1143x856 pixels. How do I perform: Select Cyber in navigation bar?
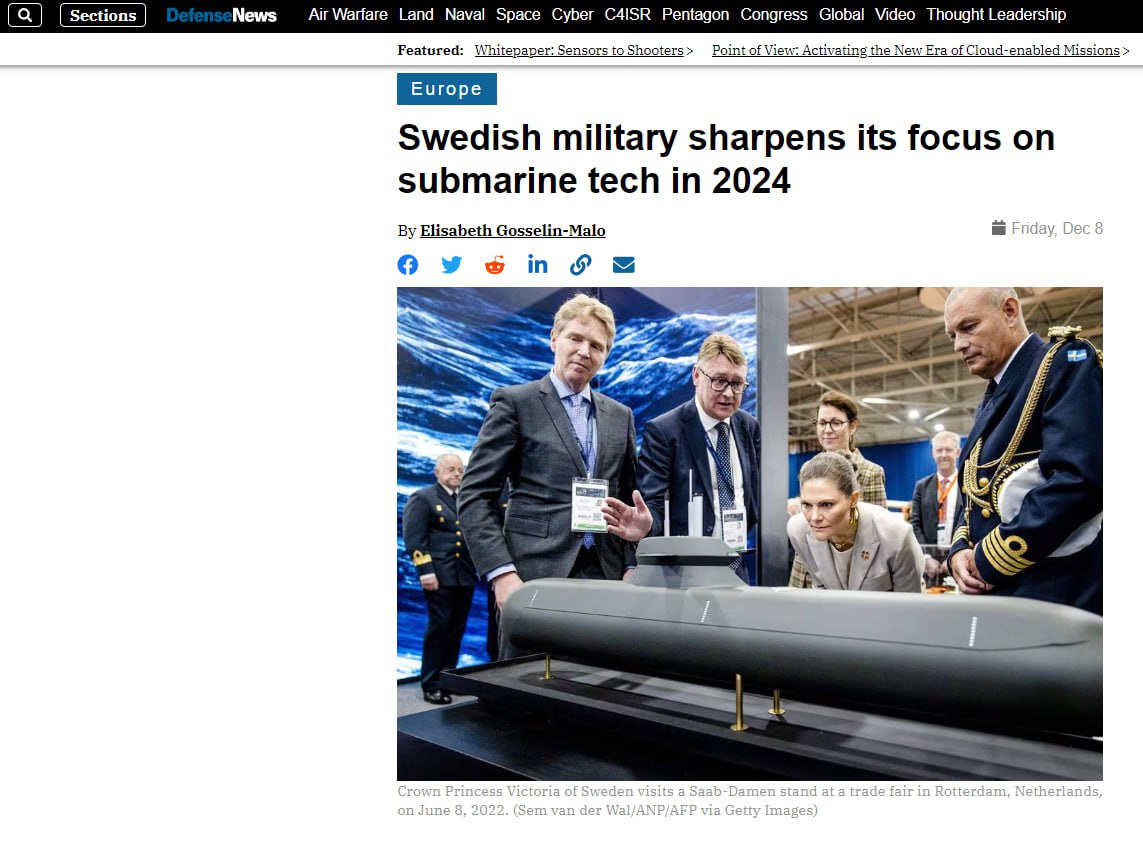(x=572, y=15)
